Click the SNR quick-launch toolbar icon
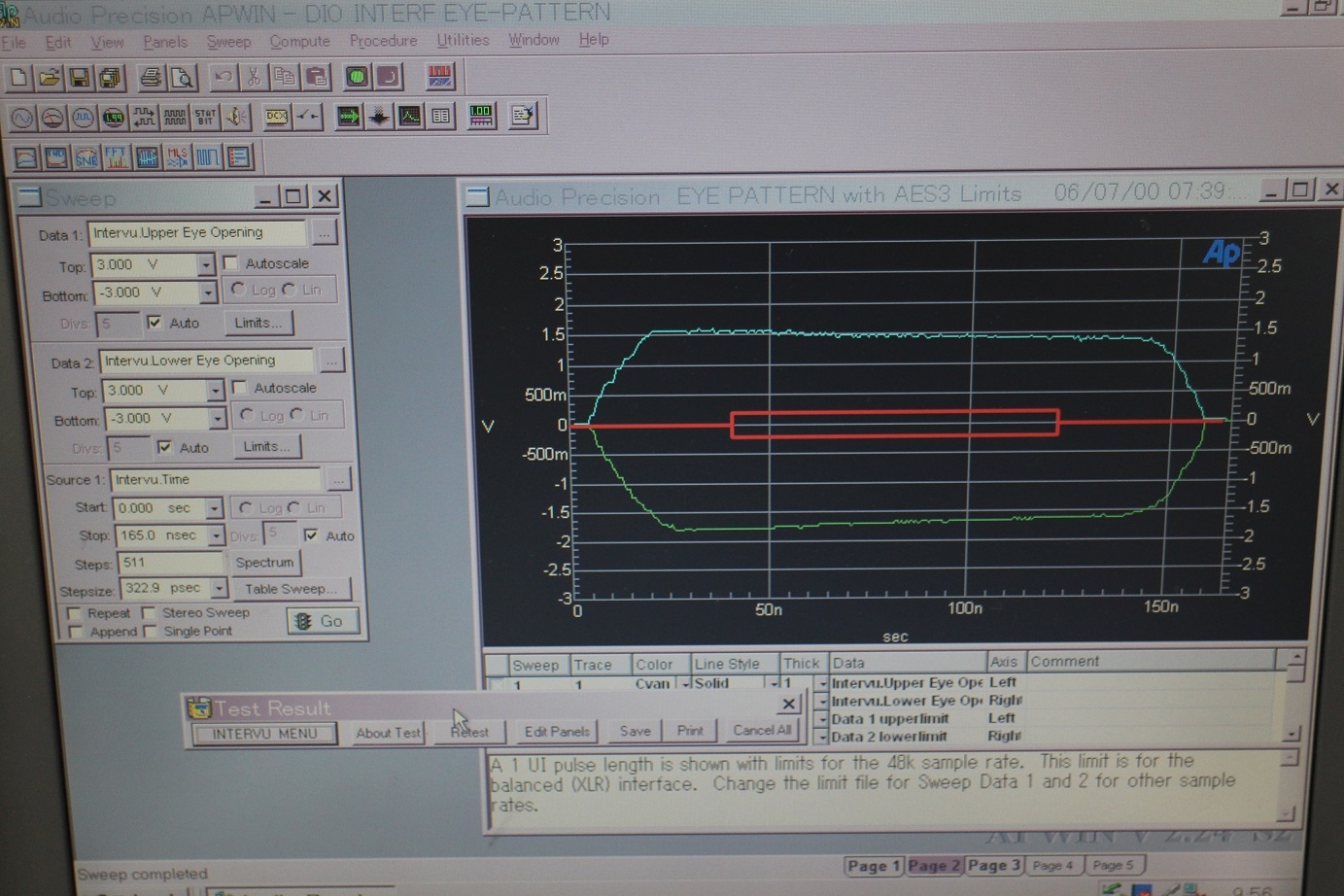1344x896 pixels. coord(86,156)
